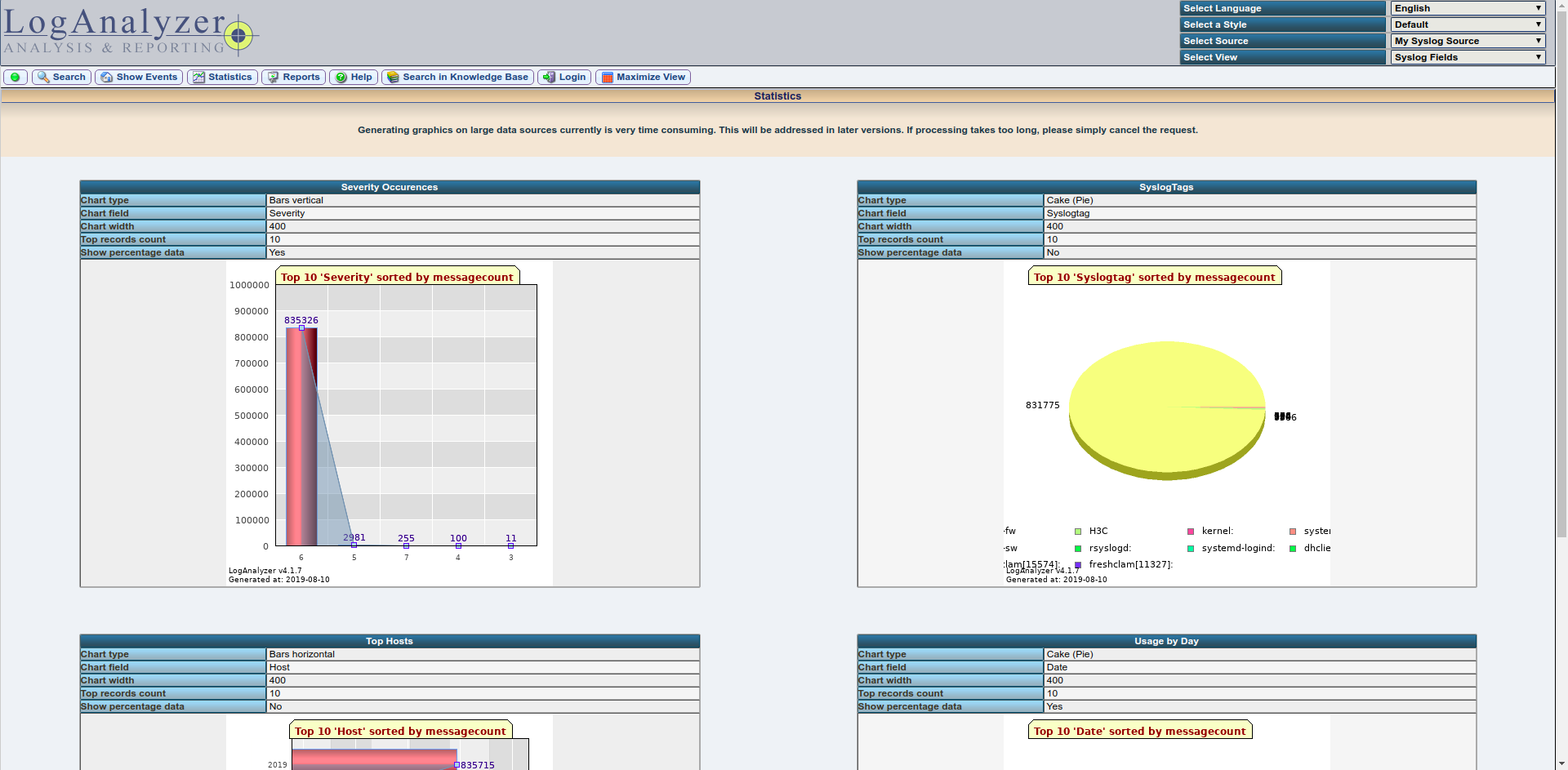The height and width of the screenshot is (770, 1568).
Task: Click the systemd-logind: legend entry
Action: pos(1231,548)
